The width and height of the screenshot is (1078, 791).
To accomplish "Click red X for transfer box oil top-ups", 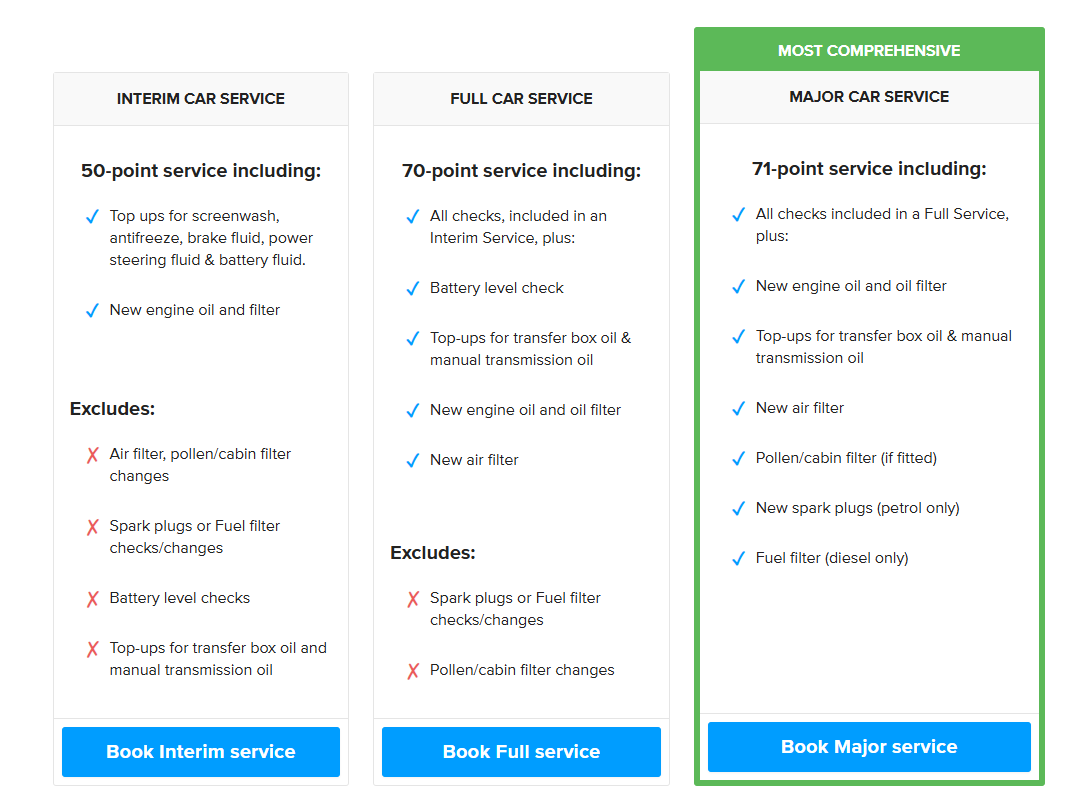I will [x=92, y=649].
